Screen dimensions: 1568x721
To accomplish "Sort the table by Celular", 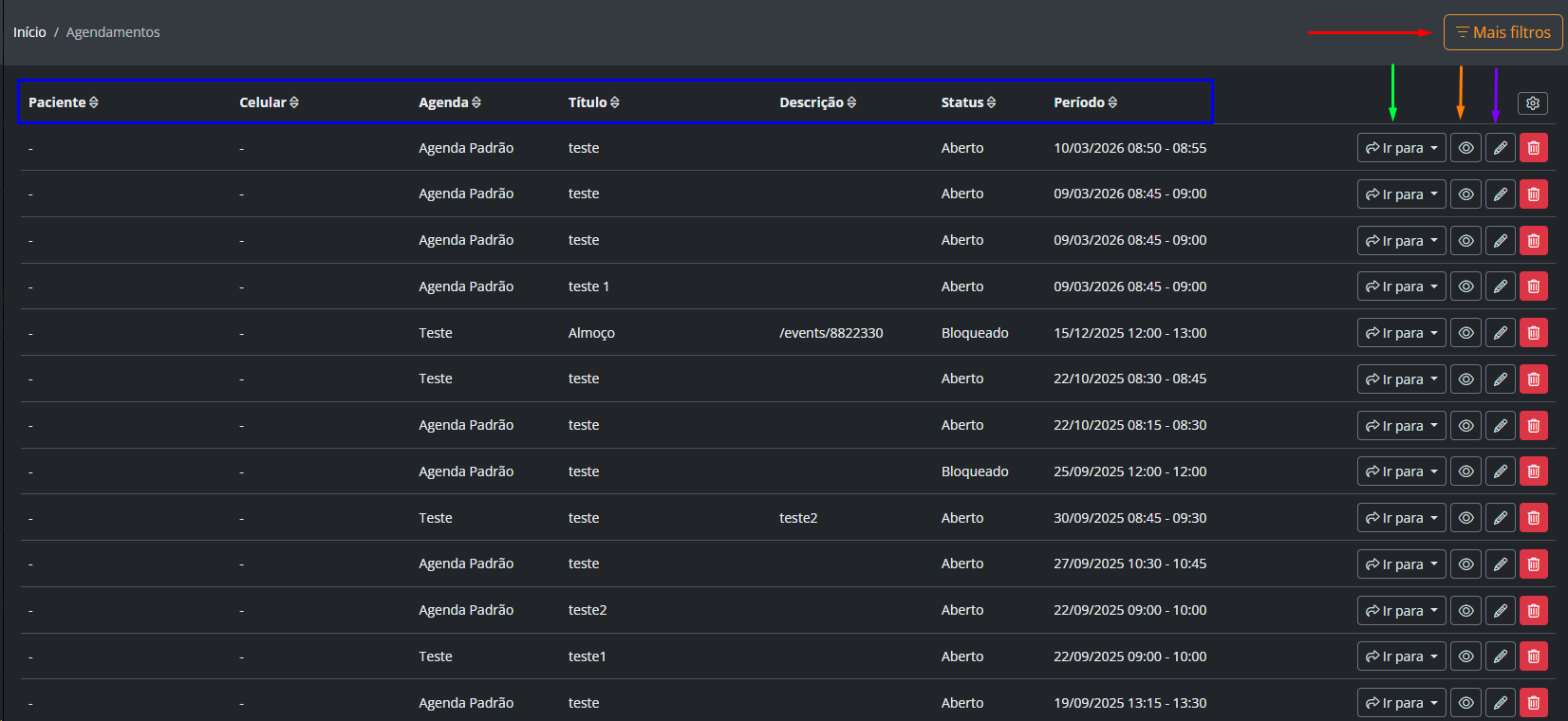I will pyautogui.click(x=269, y=102).
